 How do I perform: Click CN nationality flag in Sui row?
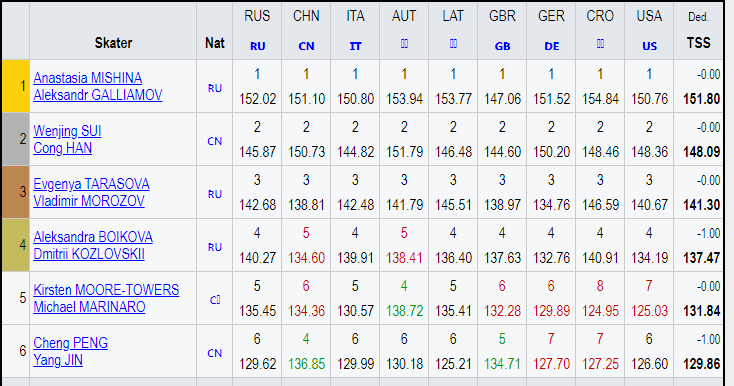(x=215, y=141)
